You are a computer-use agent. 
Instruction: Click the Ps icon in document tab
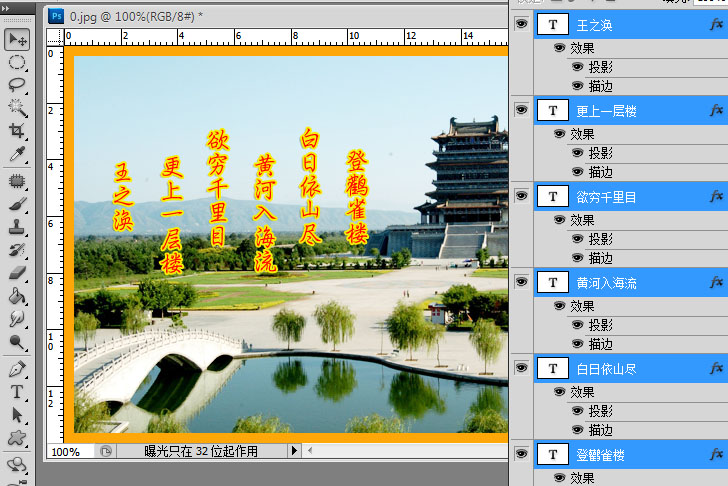tap(57, 17)
